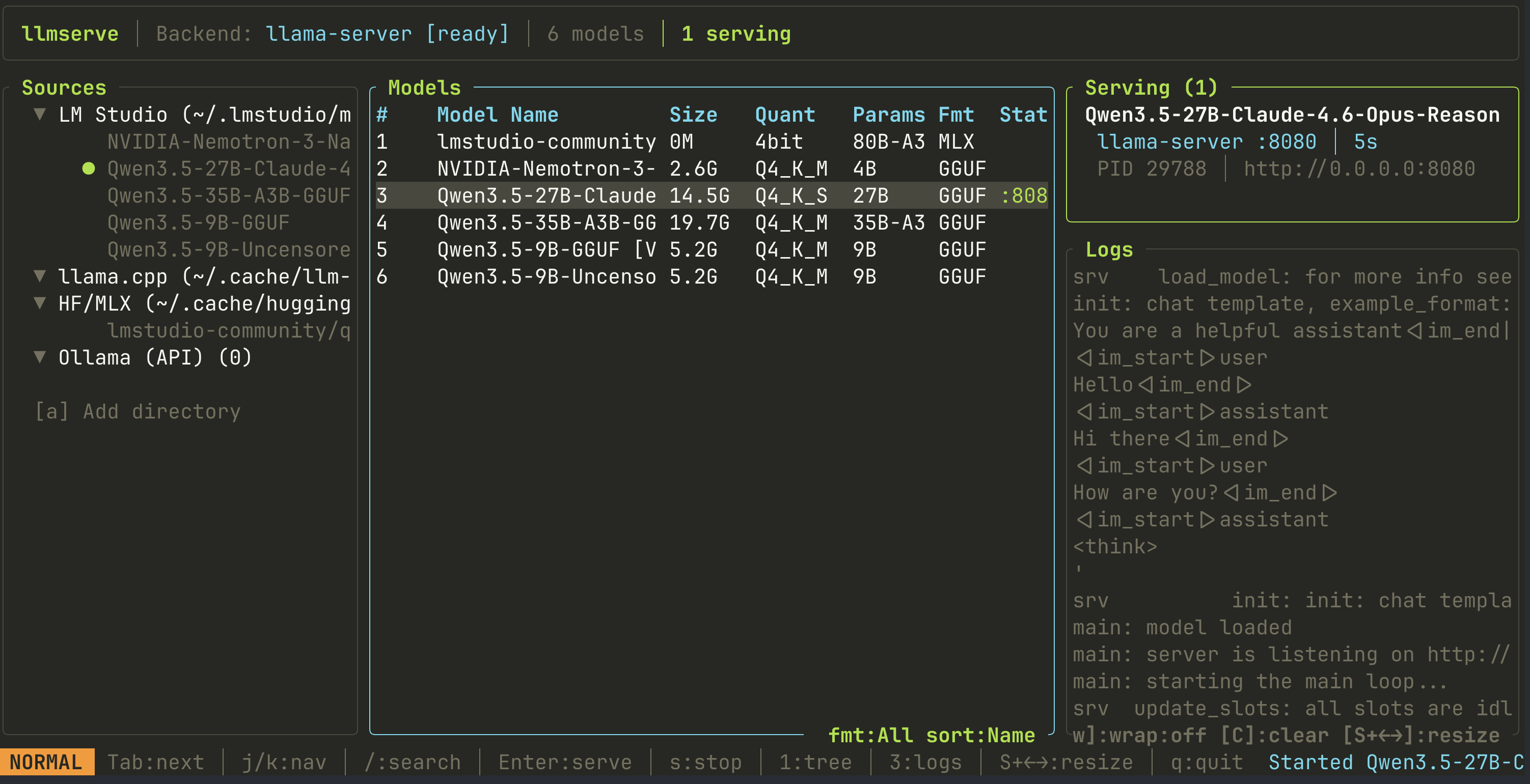
Task: Click the 6 models counter
Action: pos(596,34)
